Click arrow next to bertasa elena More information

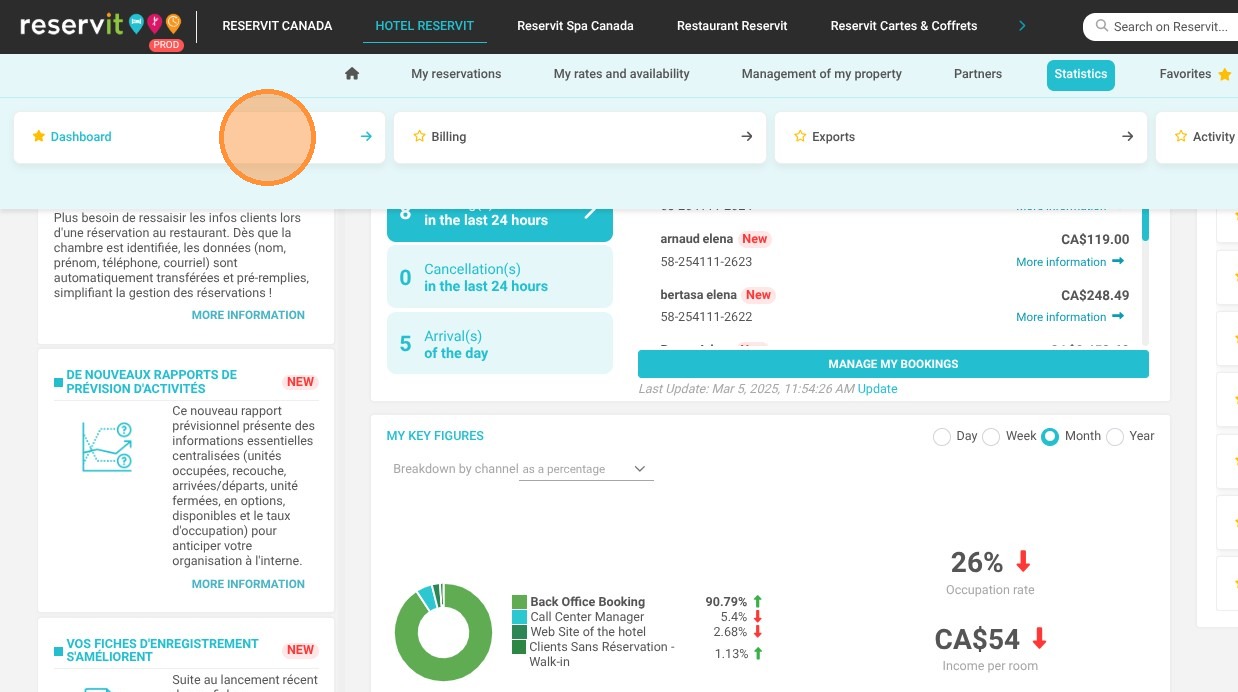click(x=1118, y=317)
